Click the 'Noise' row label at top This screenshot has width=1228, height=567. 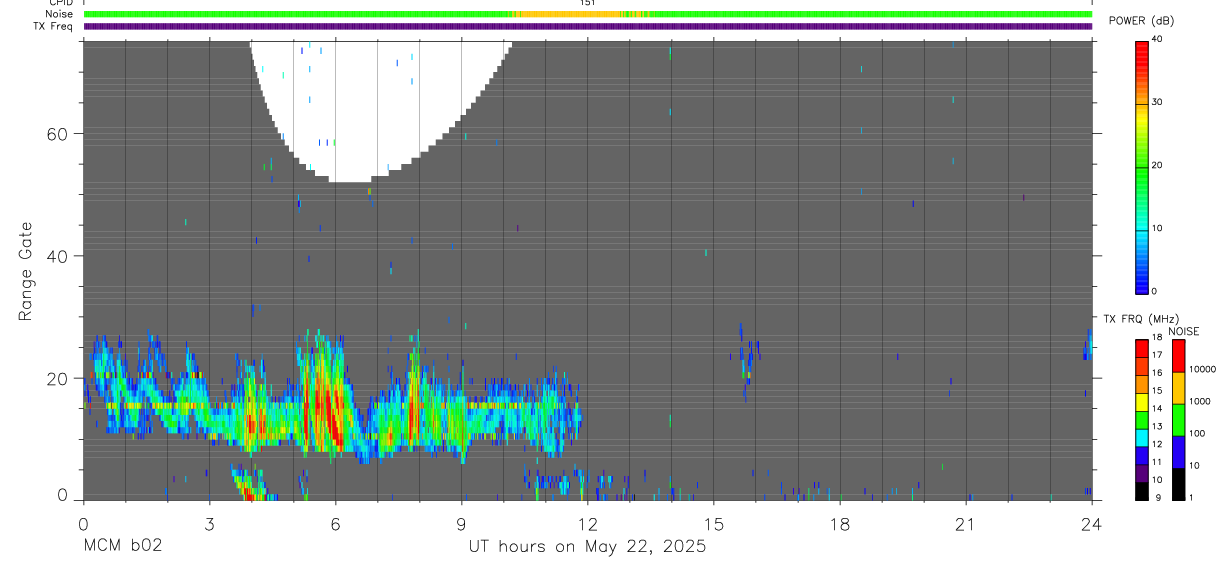pos(60,14)
